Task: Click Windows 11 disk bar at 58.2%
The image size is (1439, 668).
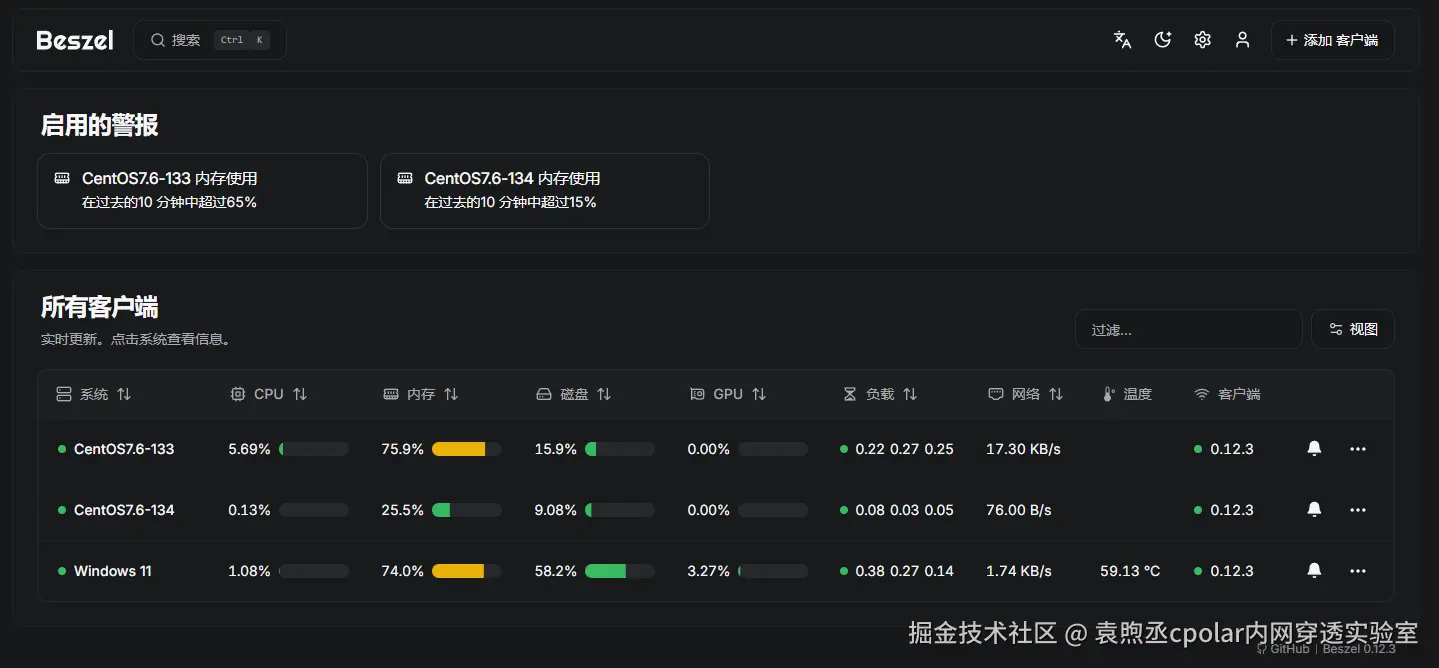Action: coord(620,571)
